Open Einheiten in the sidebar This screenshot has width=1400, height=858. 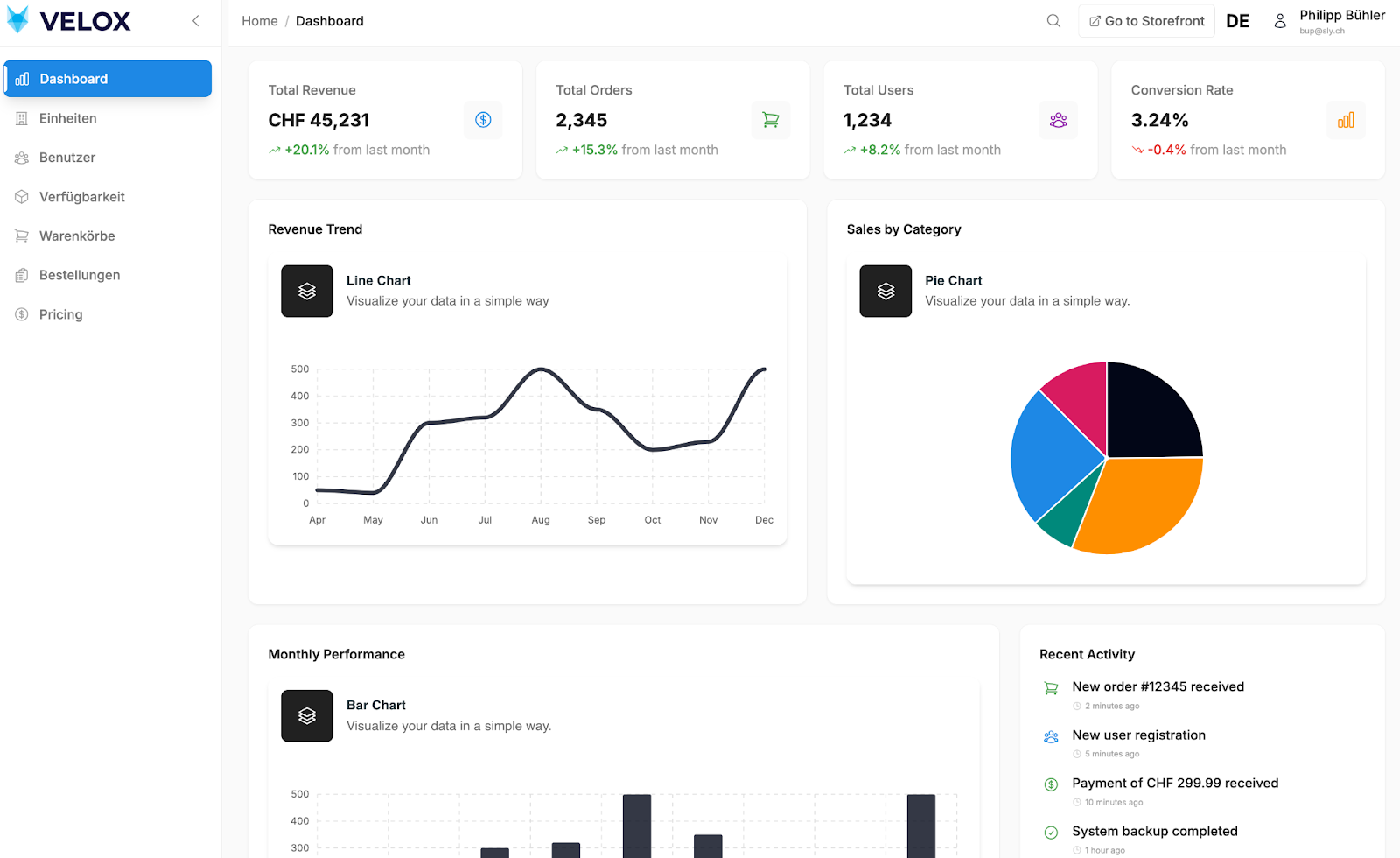(x=108, y=118)
